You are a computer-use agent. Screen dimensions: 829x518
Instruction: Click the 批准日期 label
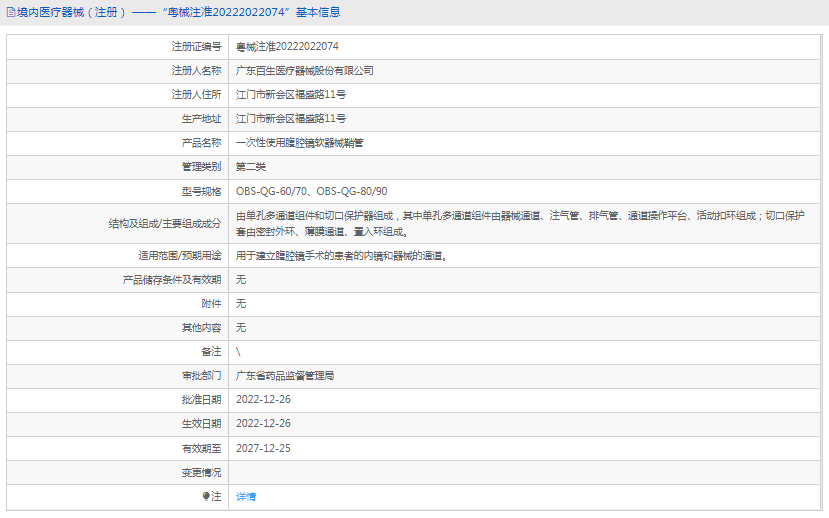[201, 400]
